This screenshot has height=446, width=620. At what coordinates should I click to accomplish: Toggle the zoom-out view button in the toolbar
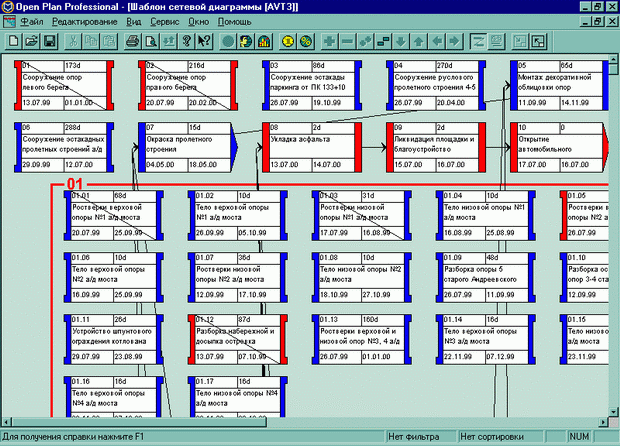click(520, 41)
